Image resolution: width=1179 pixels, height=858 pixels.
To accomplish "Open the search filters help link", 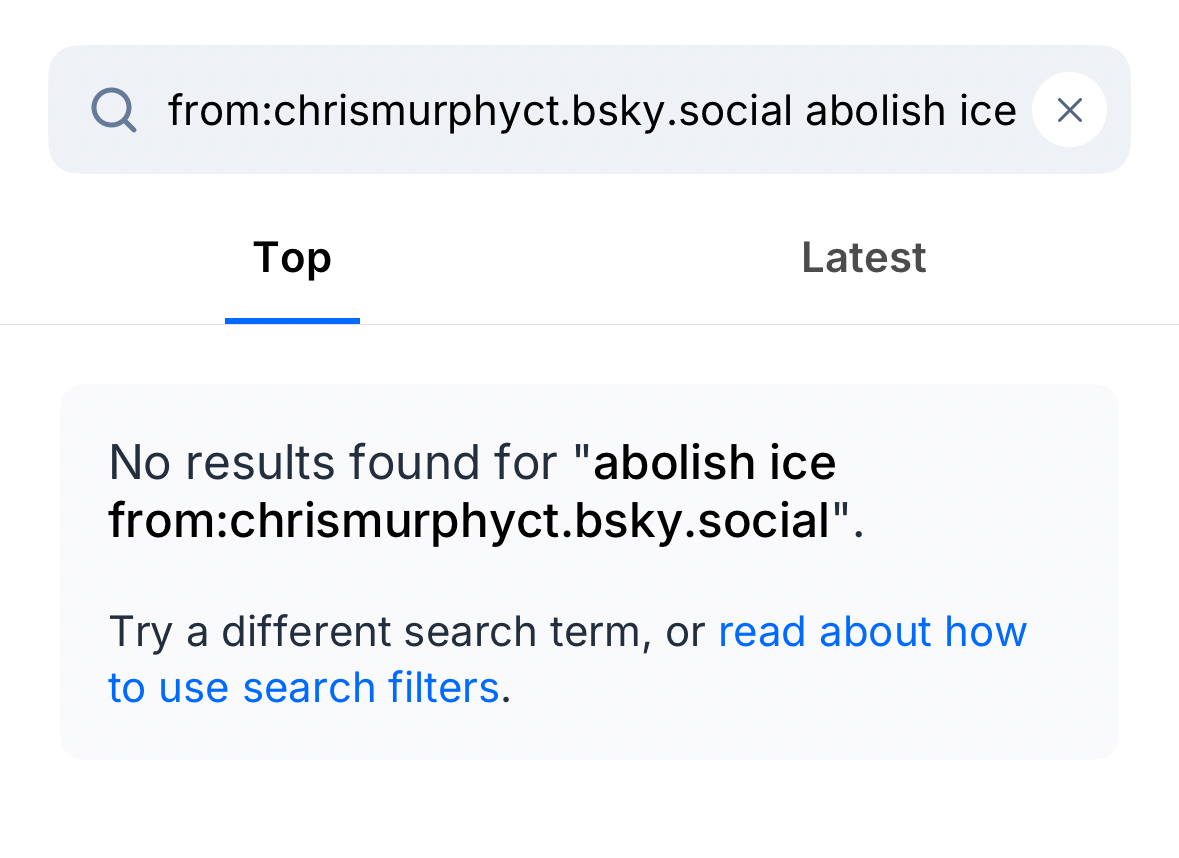I will (872, 632).
